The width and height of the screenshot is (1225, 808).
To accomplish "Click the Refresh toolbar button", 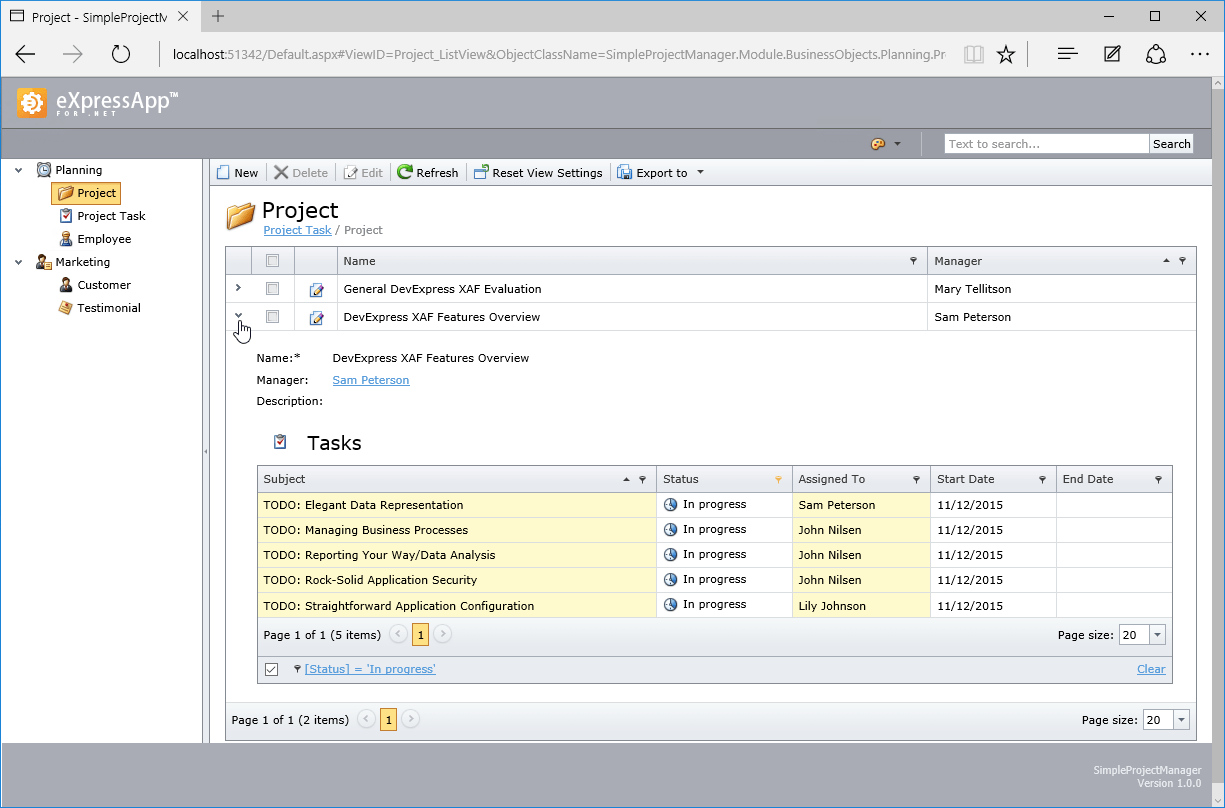I will coord(428,173).
